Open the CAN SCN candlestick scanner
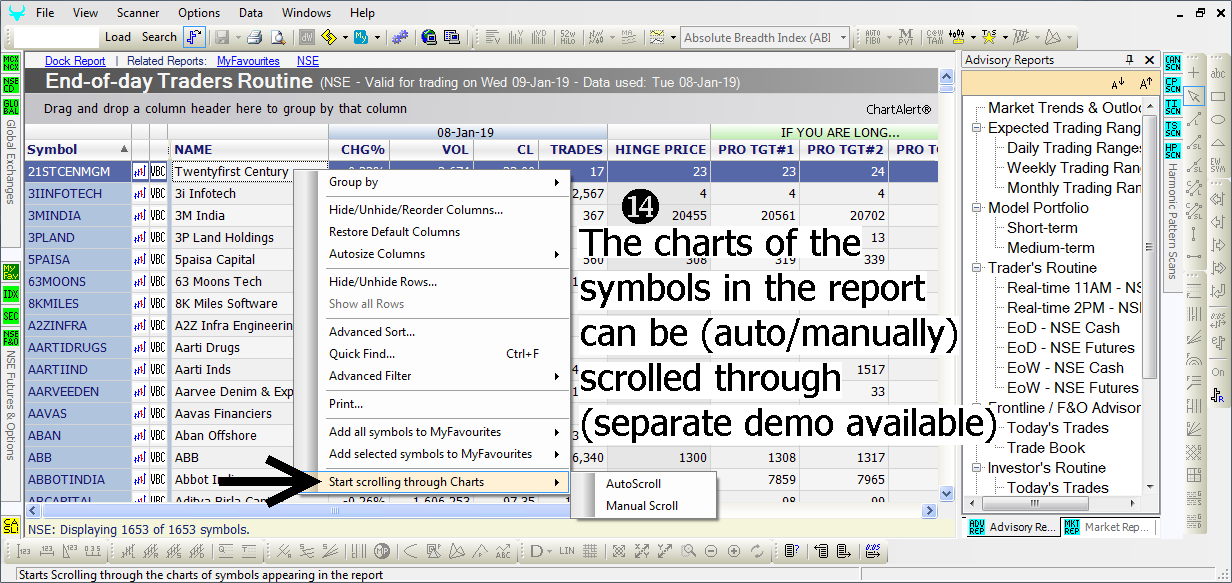 tap(1173, 64)
